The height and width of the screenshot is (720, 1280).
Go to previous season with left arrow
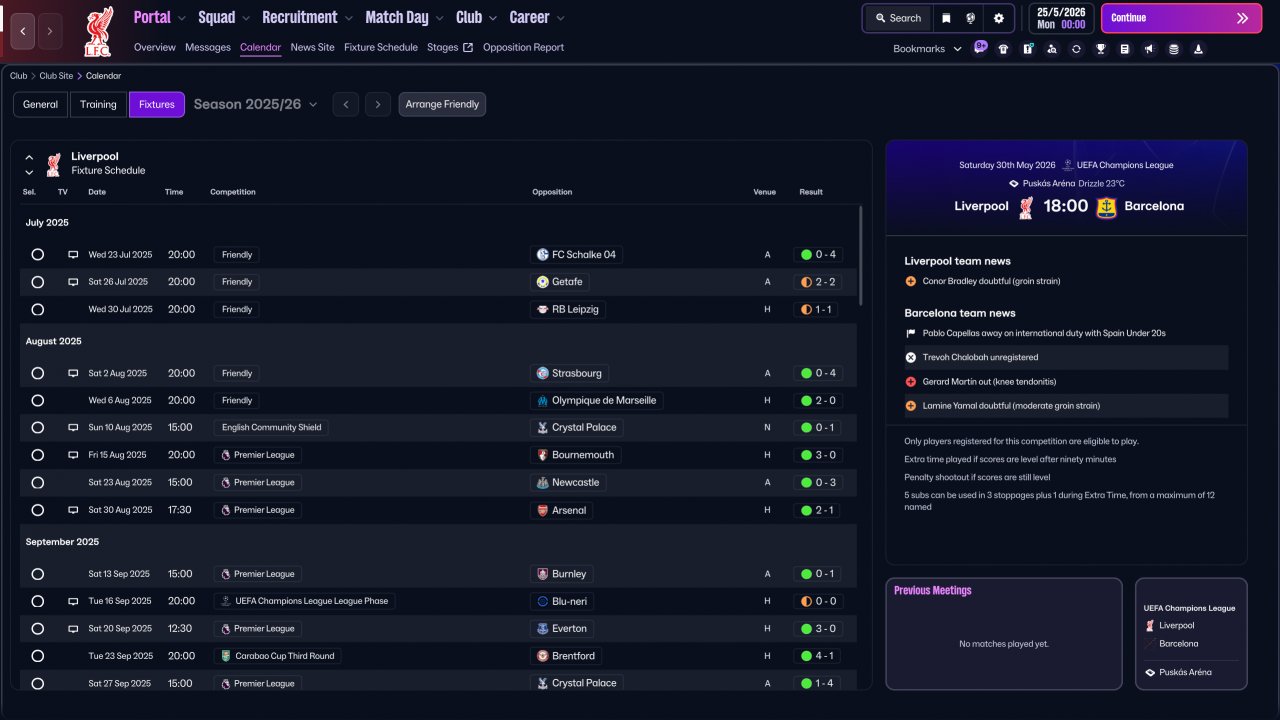(346, 104)
